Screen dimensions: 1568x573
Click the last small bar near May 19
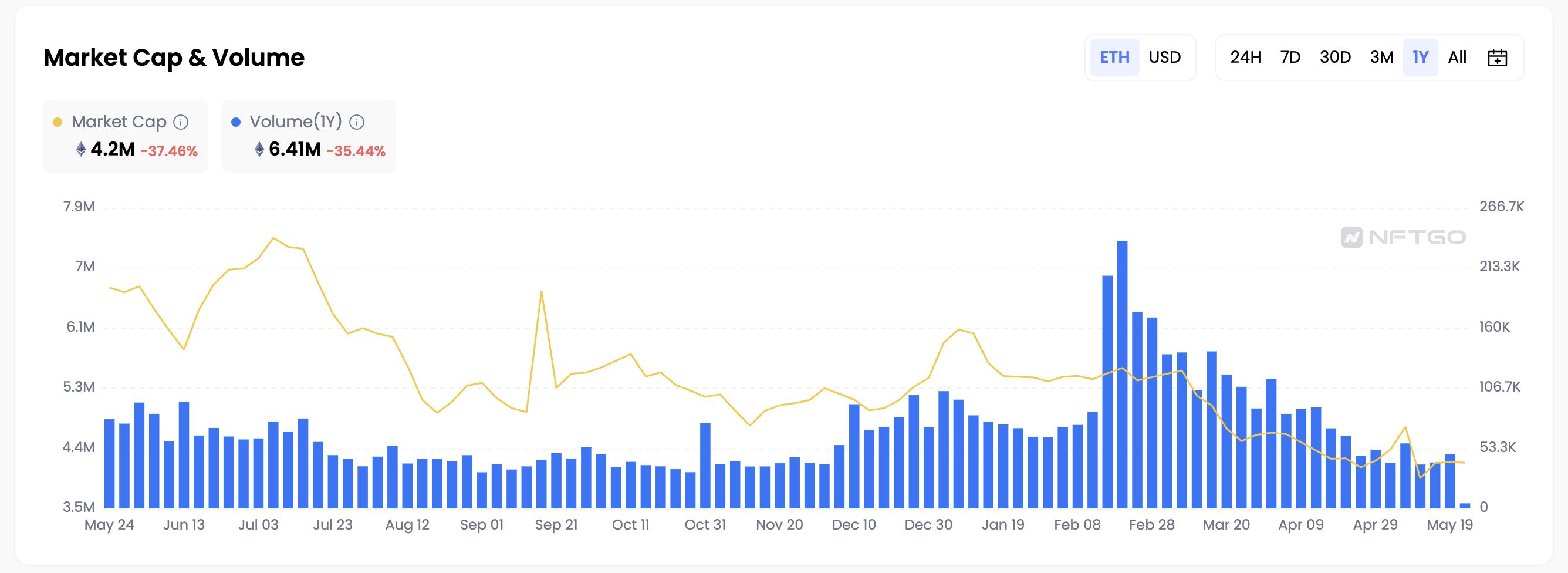coord(1465,505)
